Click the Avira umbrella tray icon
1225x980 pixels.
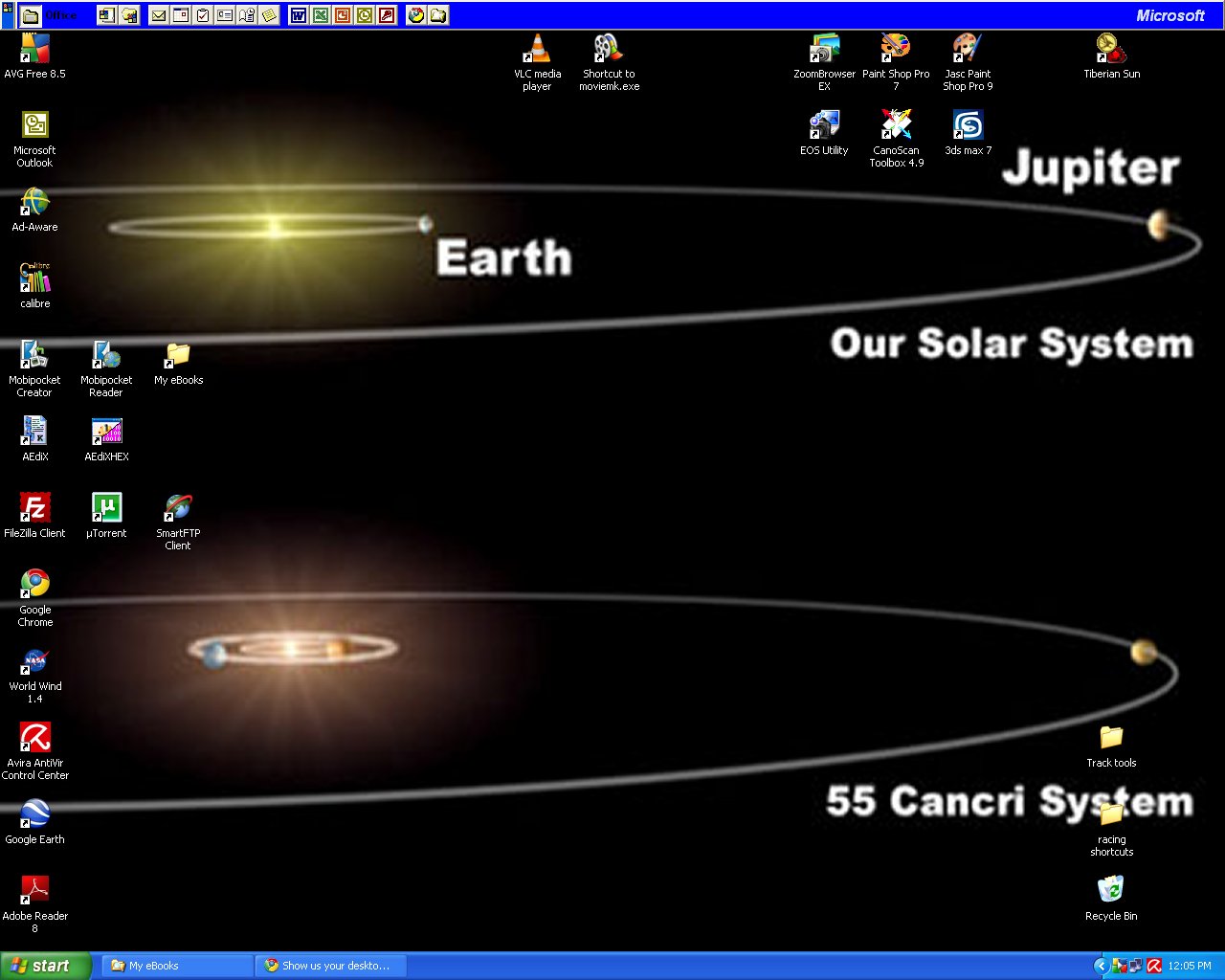[x=1154, y=966]
